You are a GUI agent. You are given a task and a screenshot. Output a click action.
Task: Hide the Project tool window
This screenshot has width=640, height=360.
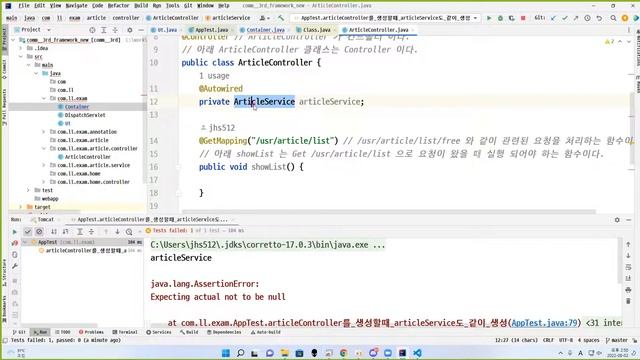pos(141,30)
